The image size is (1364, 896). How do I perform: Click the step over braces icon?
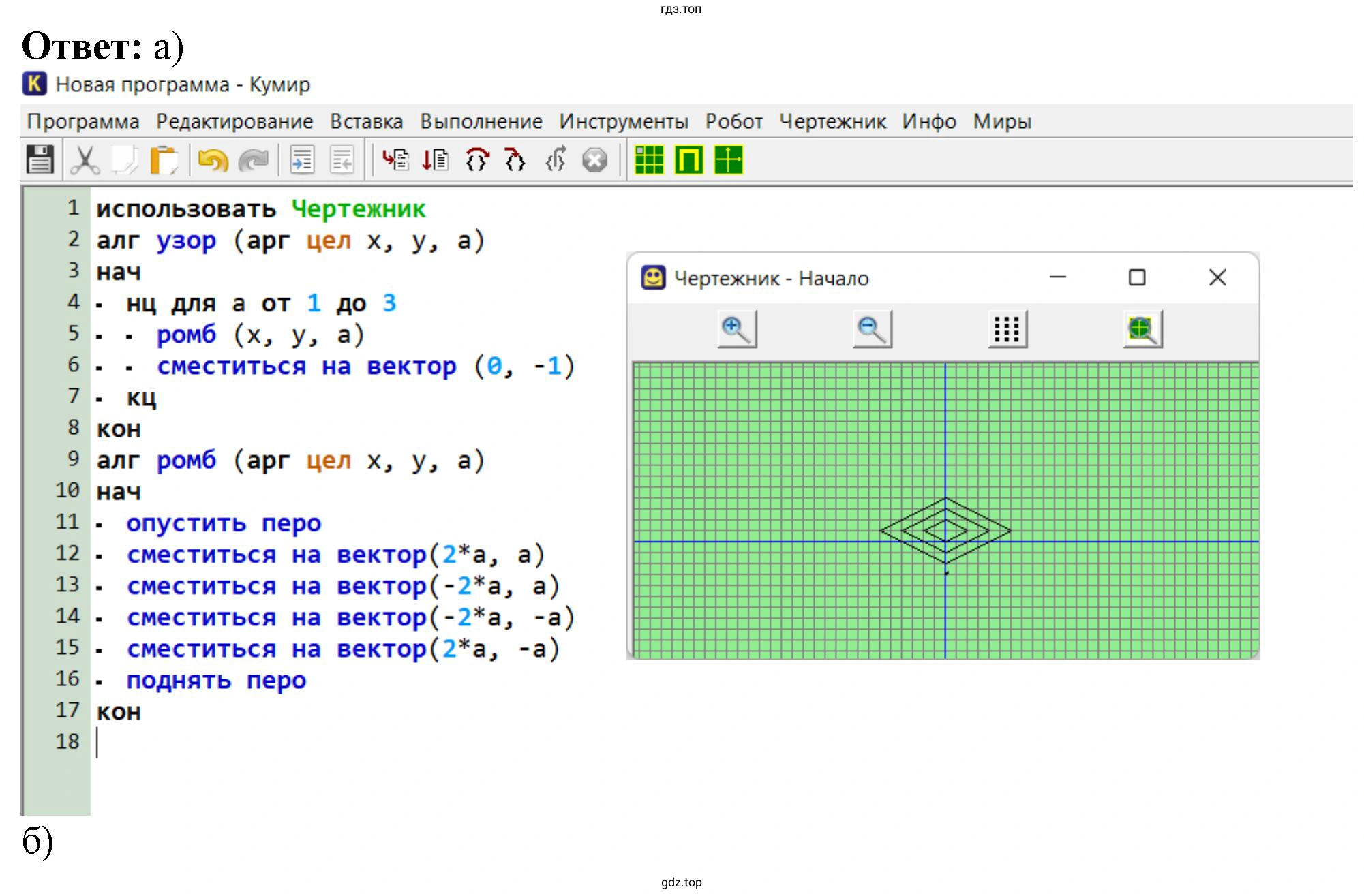coord(476,161)
